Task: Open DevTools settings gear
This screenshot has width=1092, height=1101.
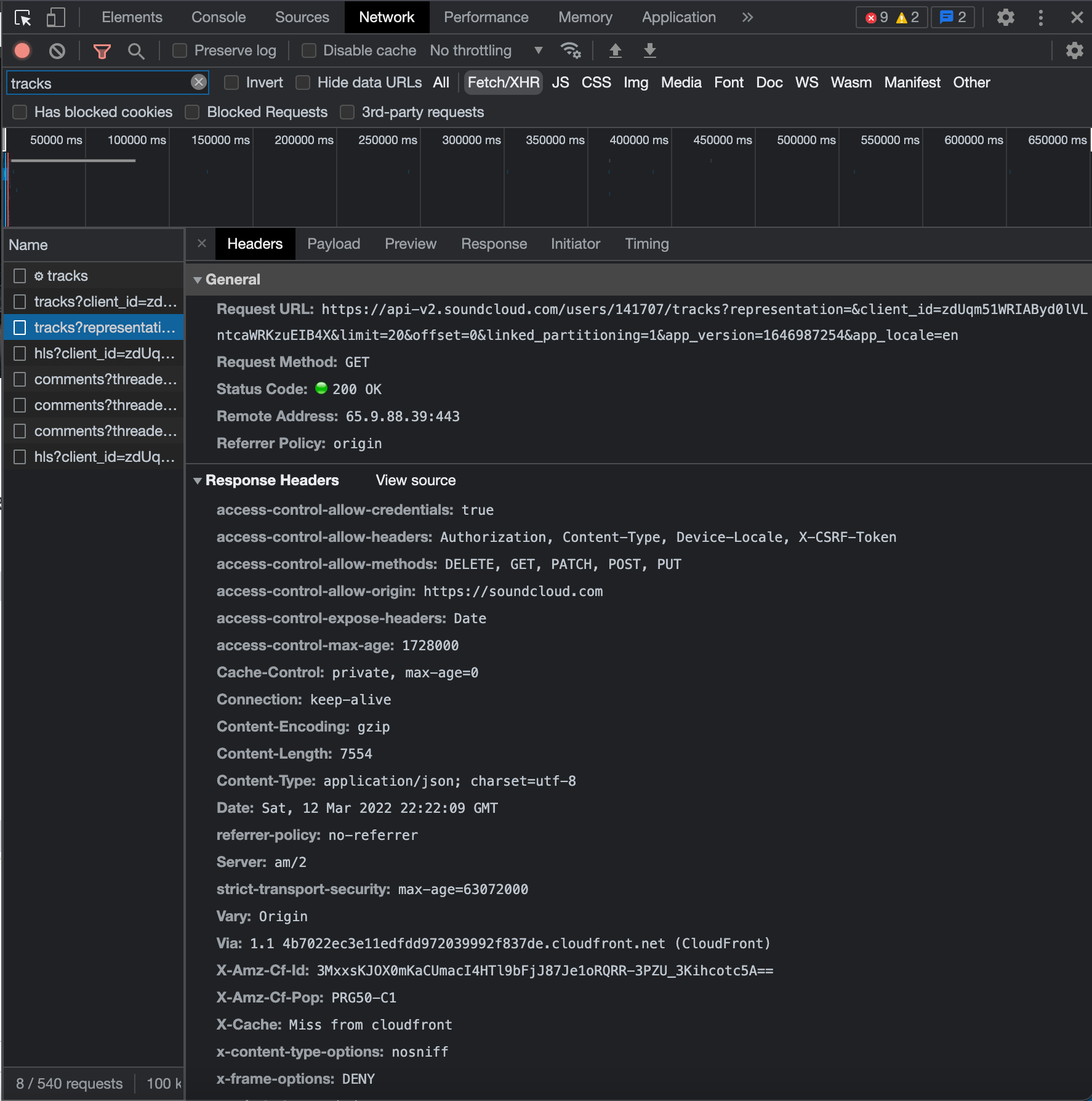Action: pyautogui.click(x=1006, y=17)
